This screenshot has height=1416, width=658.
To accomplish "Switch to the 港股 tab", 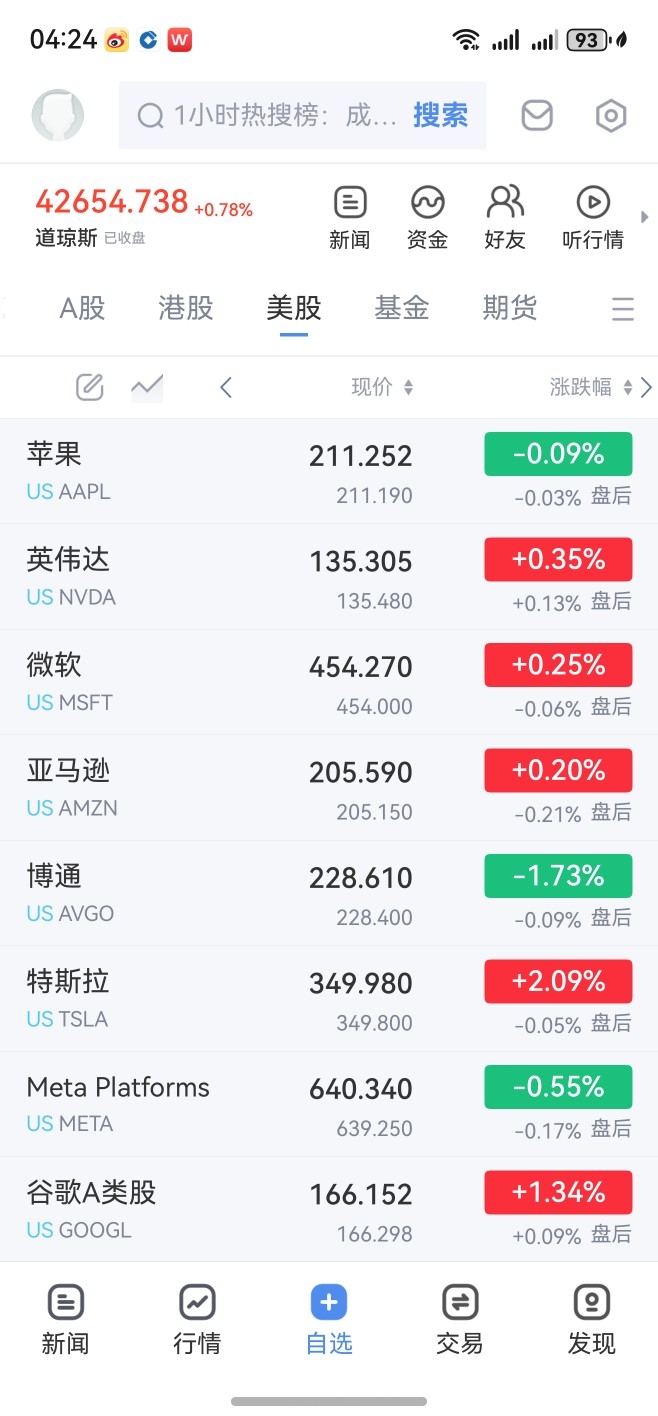I will coord(186,308).
